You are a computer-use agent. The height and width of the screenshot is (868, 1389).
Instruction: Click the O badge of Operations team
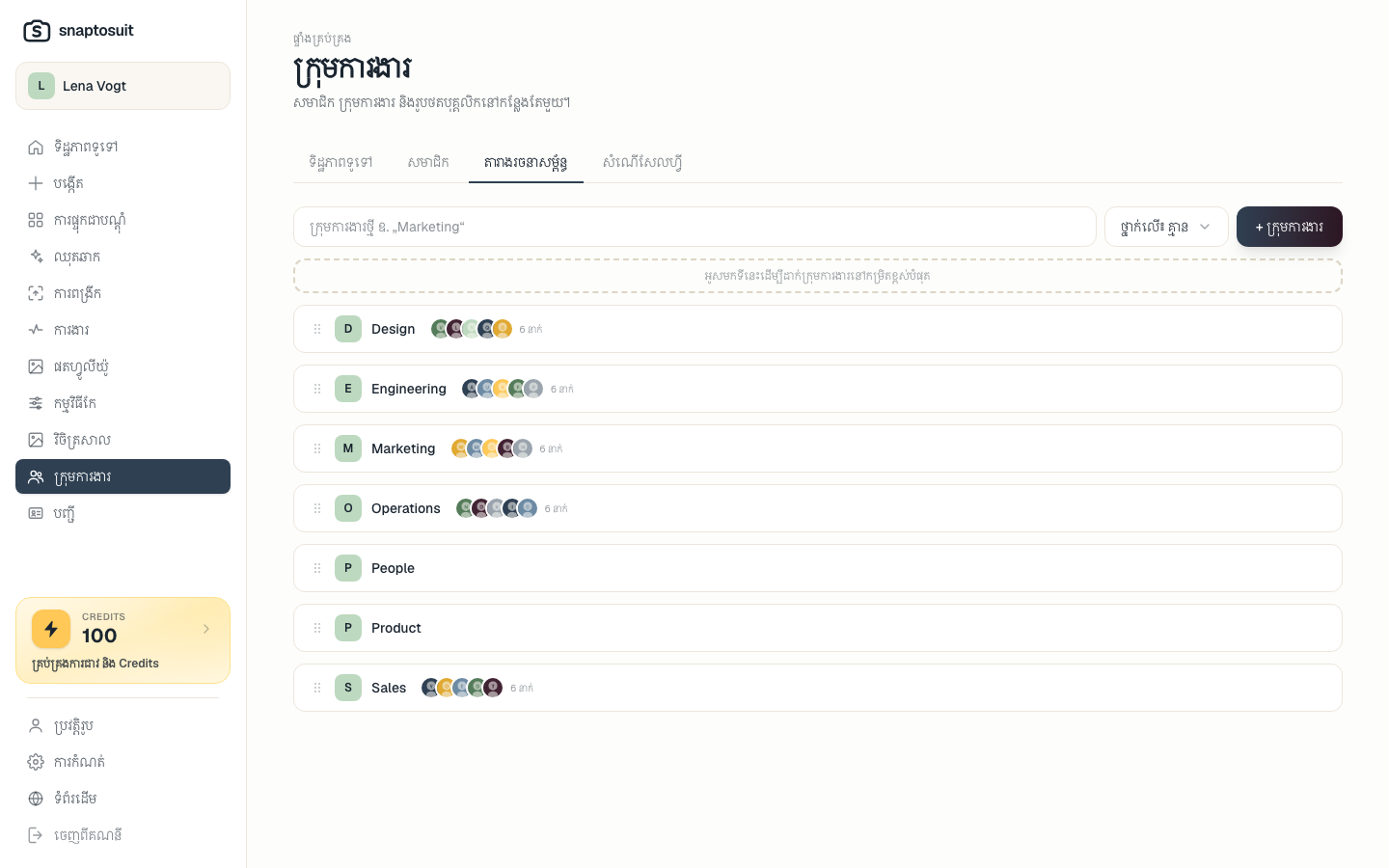(348, 508)
